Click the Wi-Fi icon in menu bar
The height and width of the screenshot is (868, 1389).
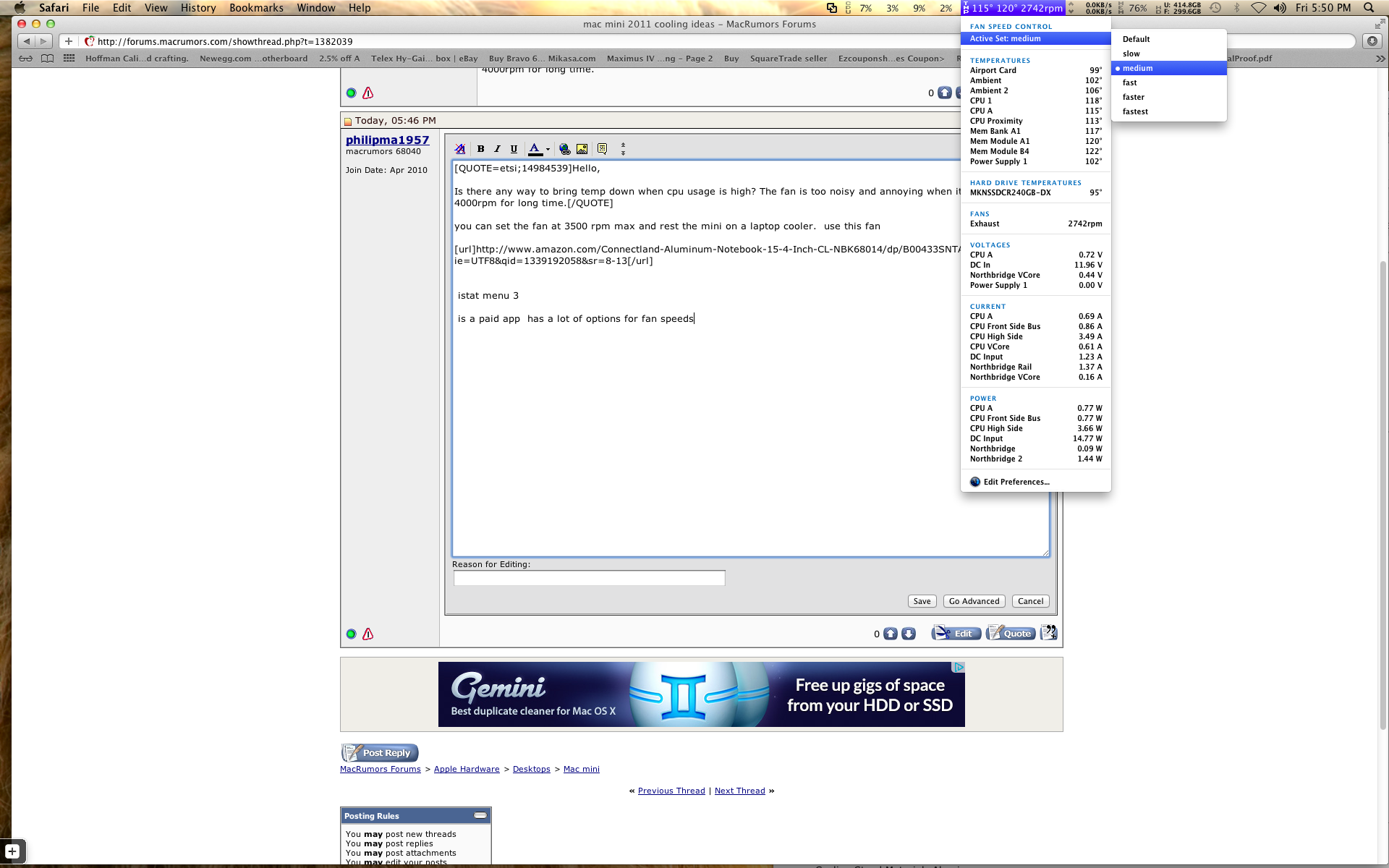pyautogui.click(x=1259, y=8)
